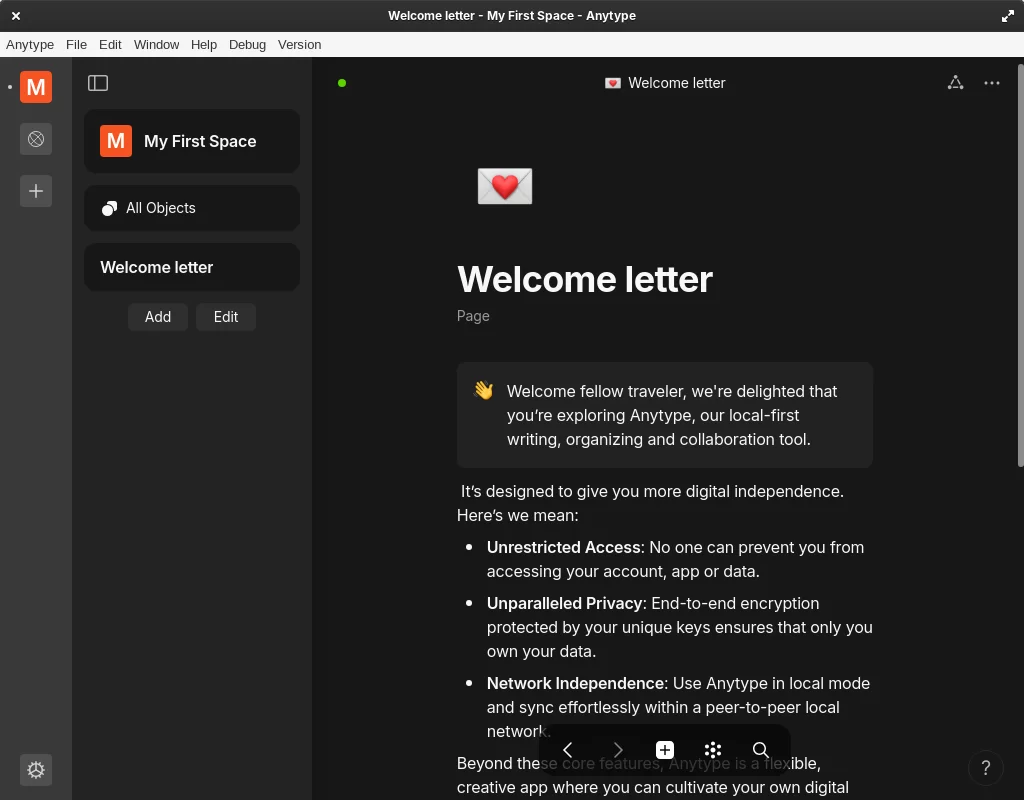Screen dimensions: 1024x800
Task: Open the Window menu
Action: pyautogui.click(x=157, y=44)
